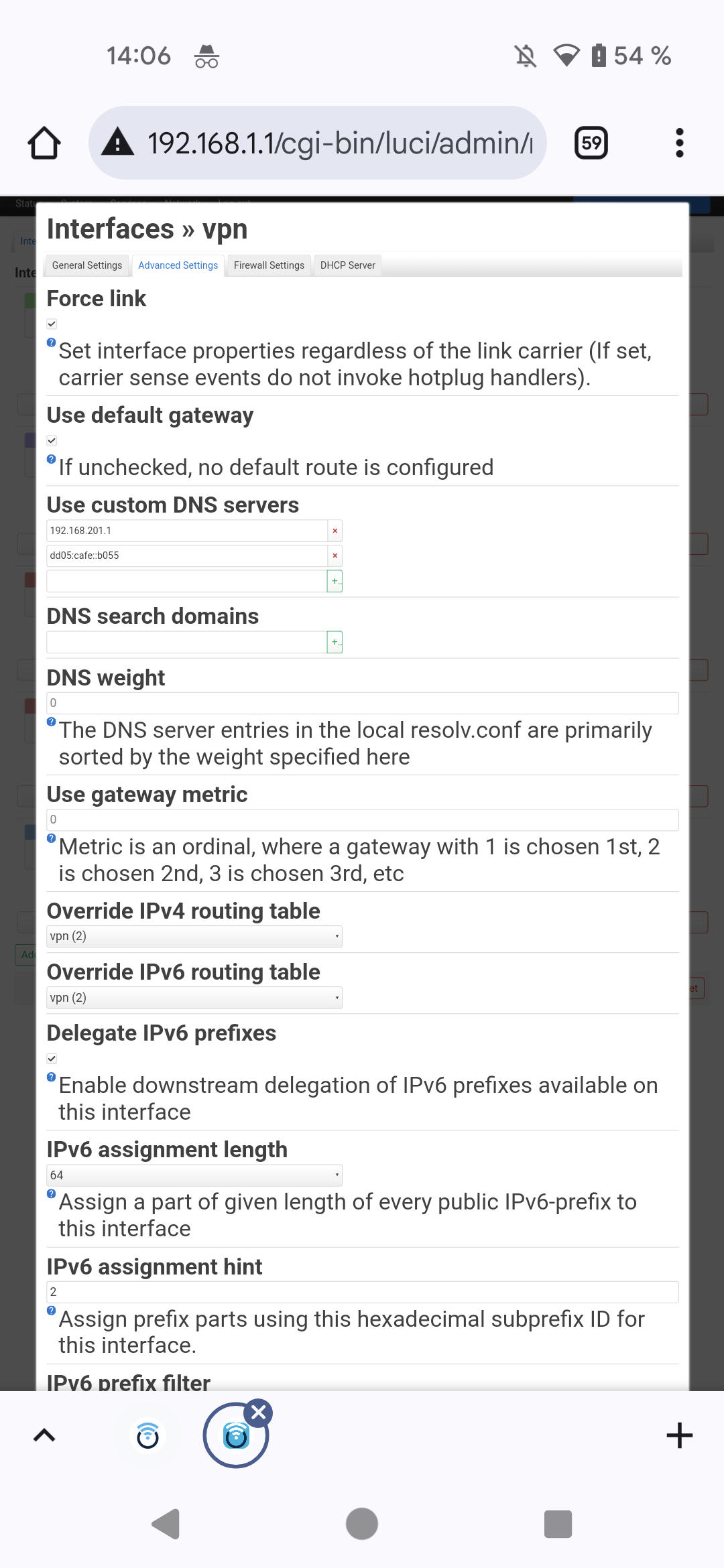Click the DNS weight input field

point(363,703)
